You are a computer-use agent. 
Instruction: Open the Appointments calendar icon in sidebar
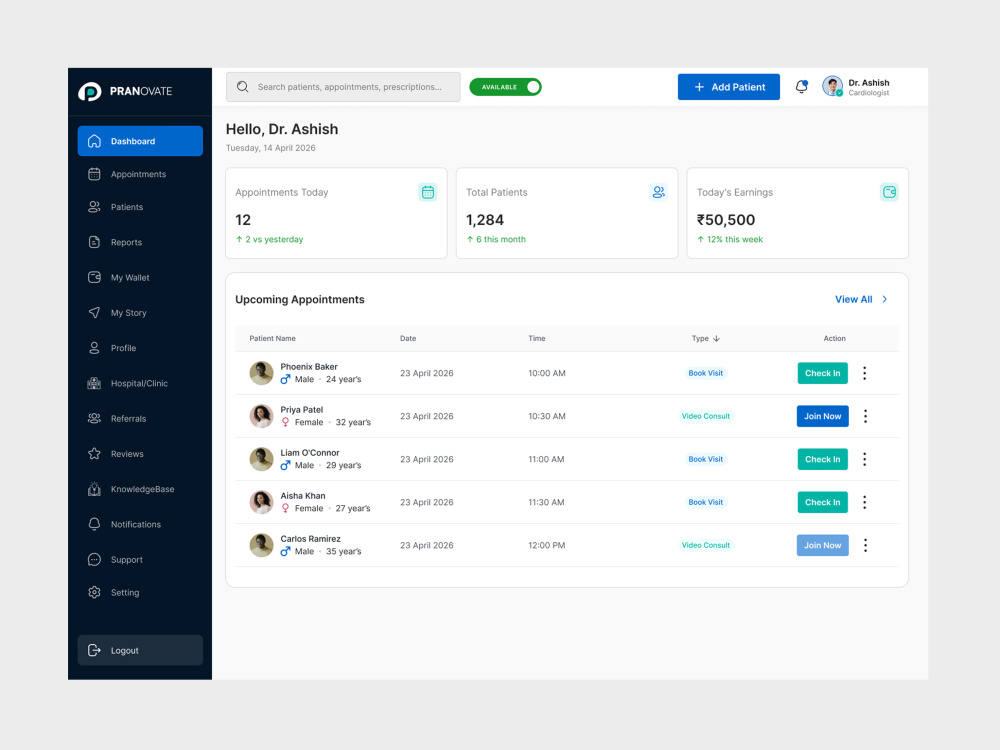94,174
